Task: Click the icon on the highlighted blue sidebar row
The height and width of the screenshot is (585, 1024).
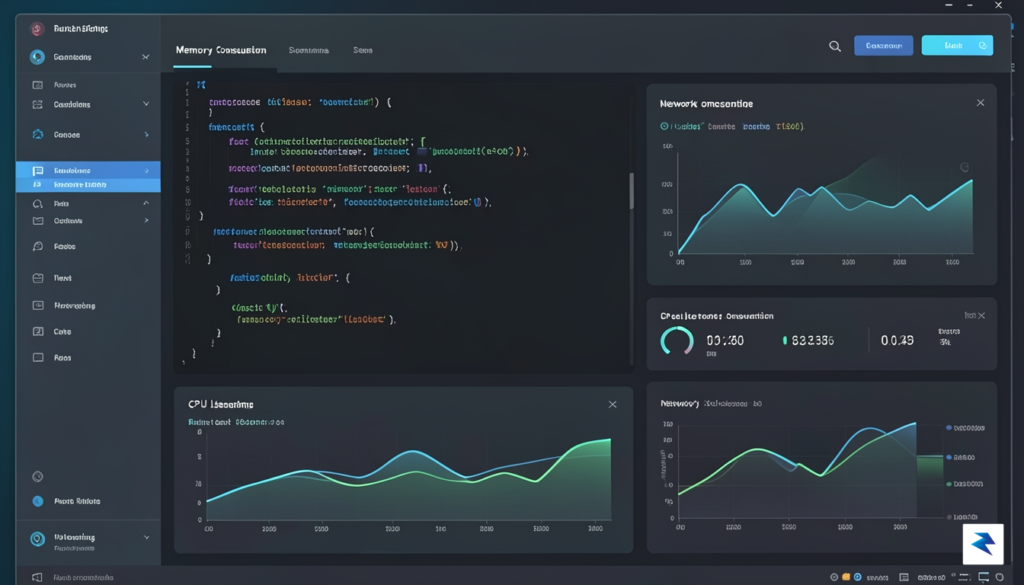Action: click(x=38, y=170)
